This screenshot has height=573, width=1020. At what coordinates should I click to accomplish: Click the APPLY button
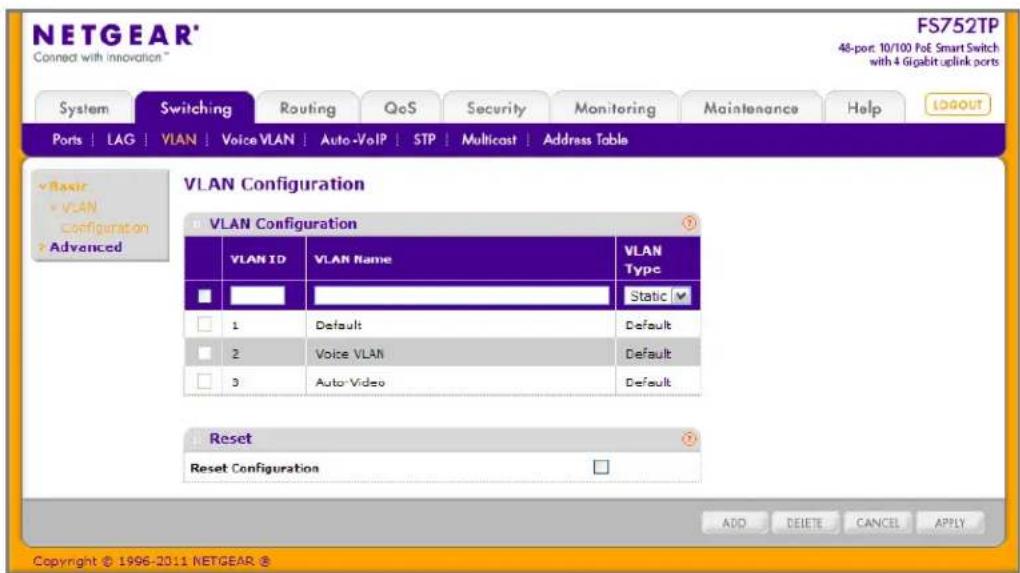click(950, 522)
